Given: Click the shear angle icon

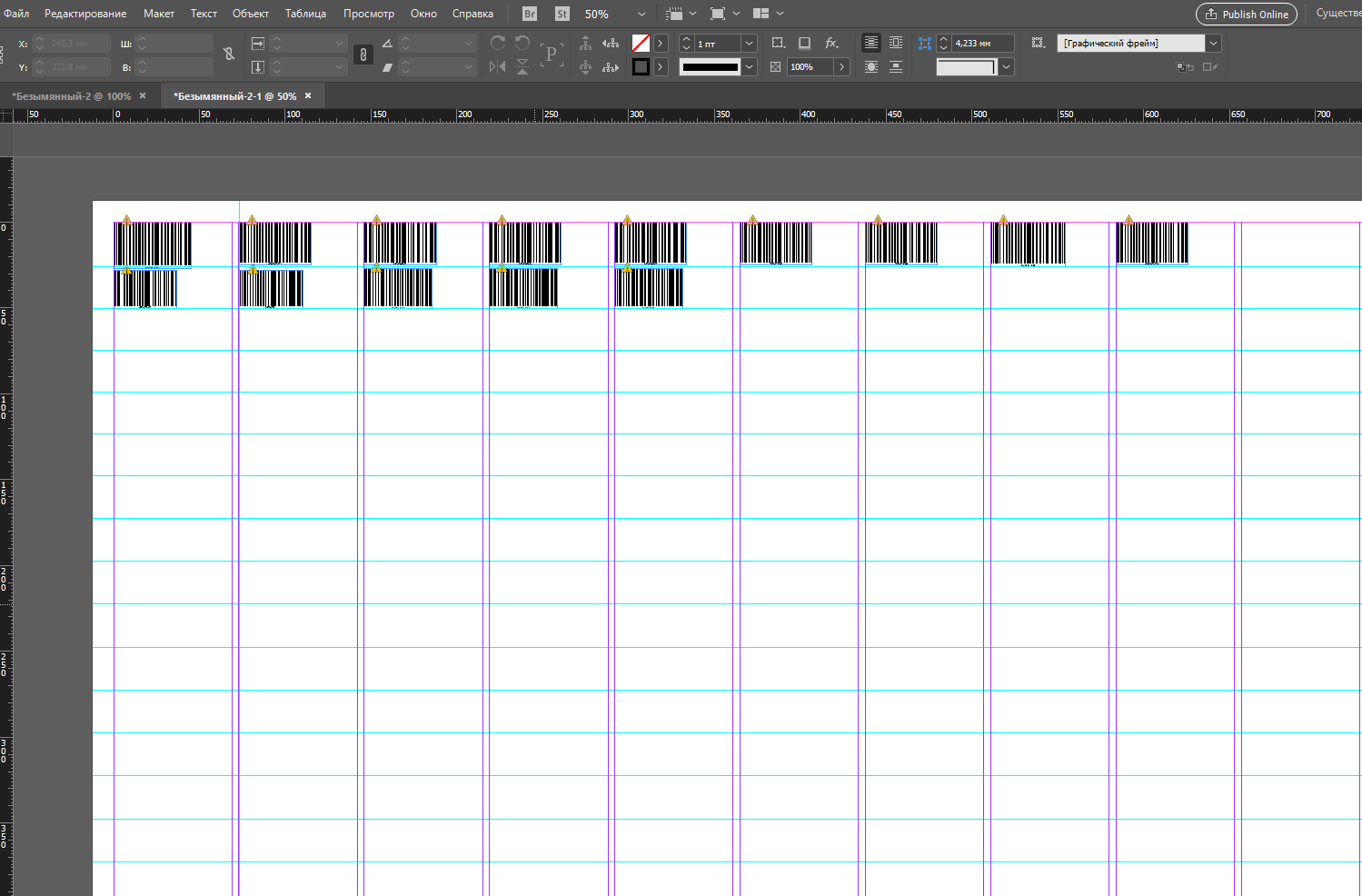Looking at the screenshot, I should (x=387, y=66).
